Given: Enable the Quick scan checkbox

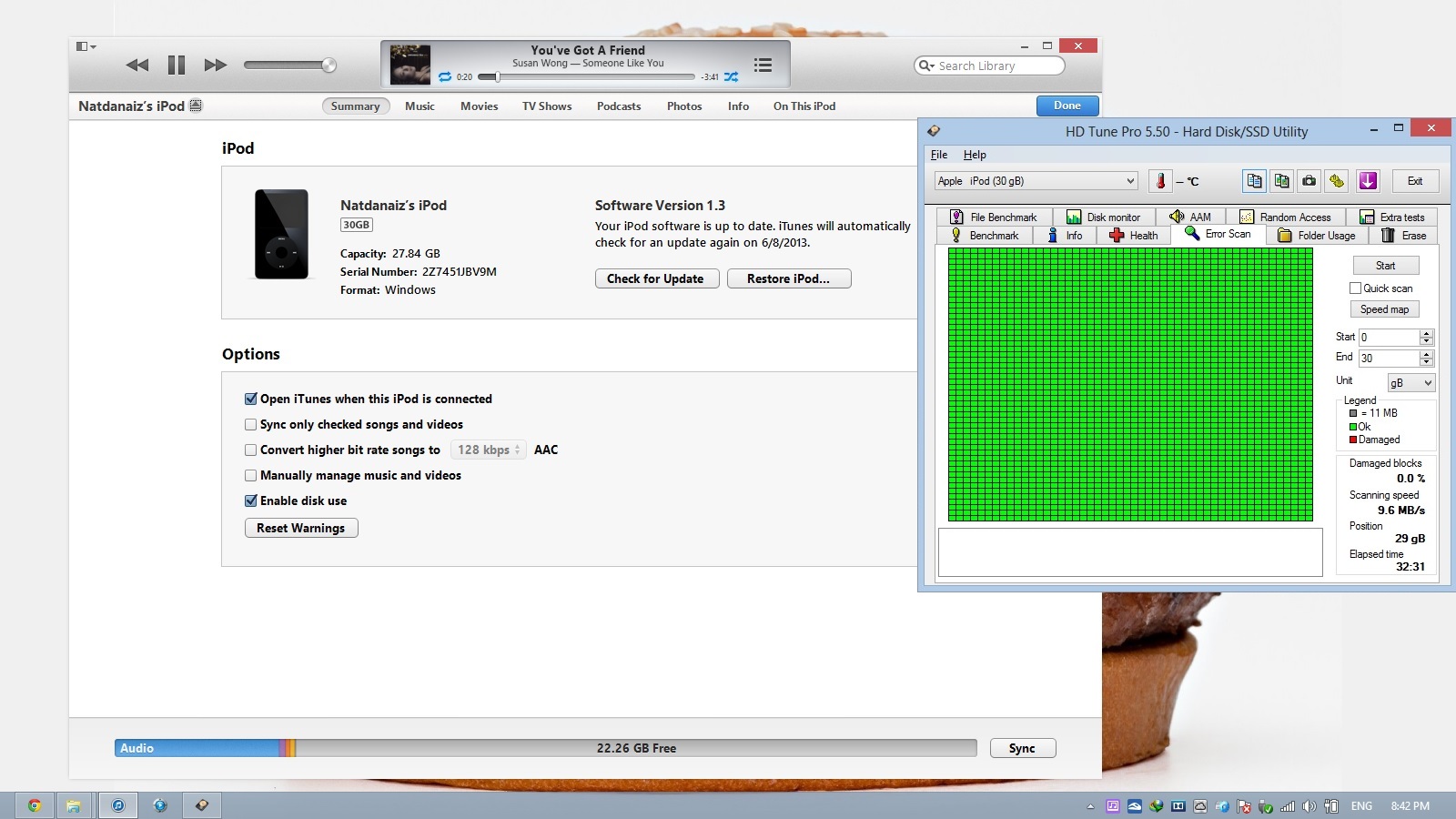Looking at the screenshot, I should (1355, 288).
